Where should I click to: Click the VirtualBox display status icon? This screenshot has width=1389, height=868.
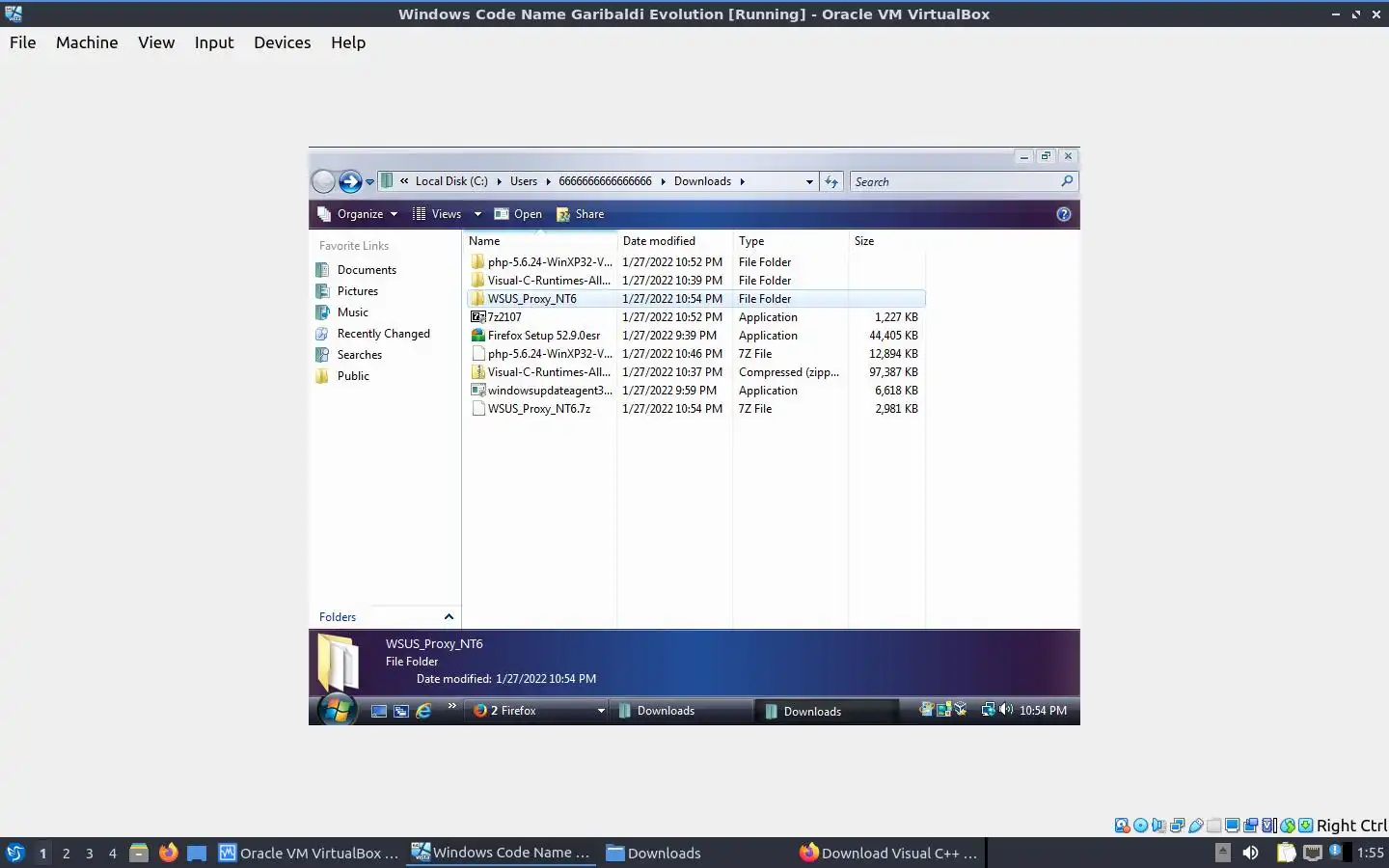pyautogui.click(x=1233, y=826)
